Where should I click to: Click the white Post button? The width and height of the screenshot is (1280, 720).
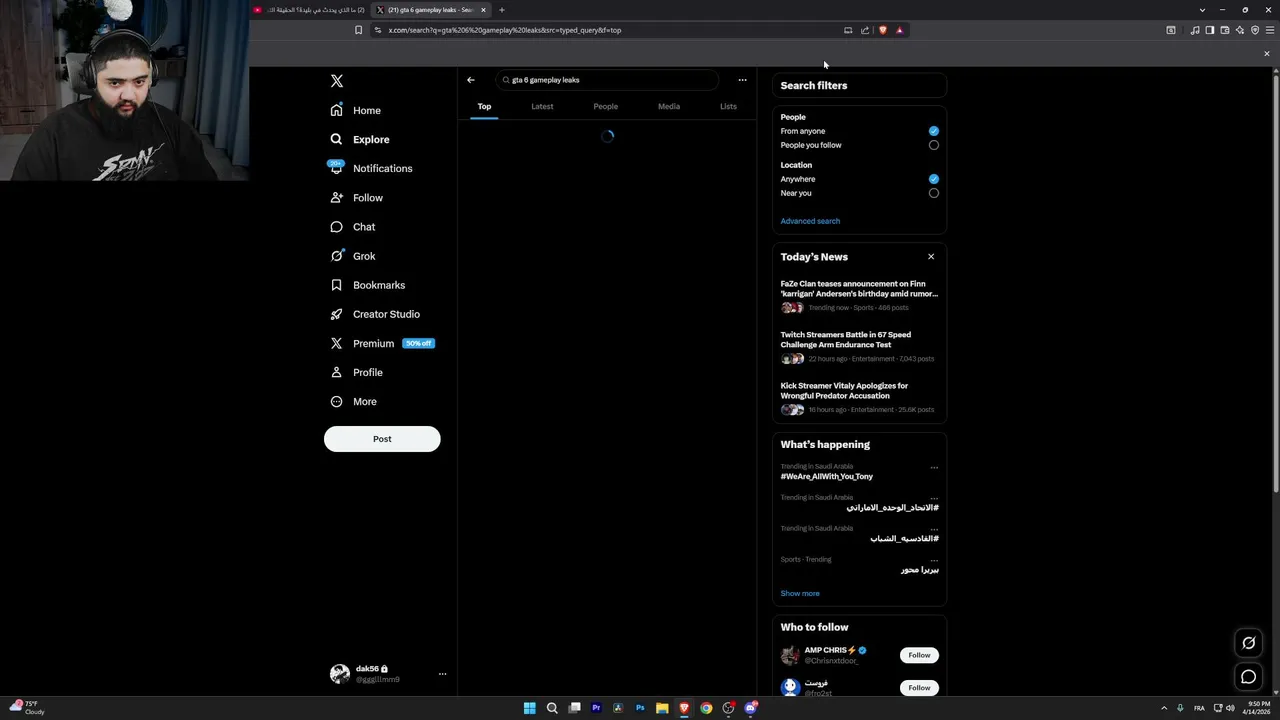point(382,439)
